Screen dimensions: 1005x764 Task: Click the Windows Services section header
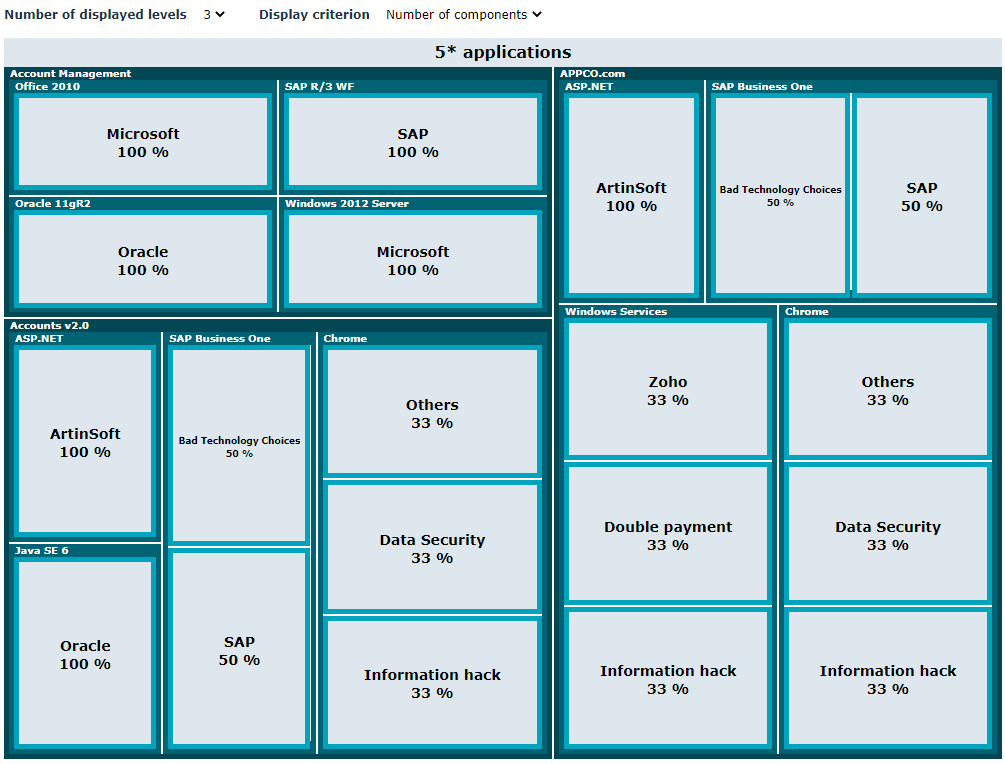tap(616, 312)
